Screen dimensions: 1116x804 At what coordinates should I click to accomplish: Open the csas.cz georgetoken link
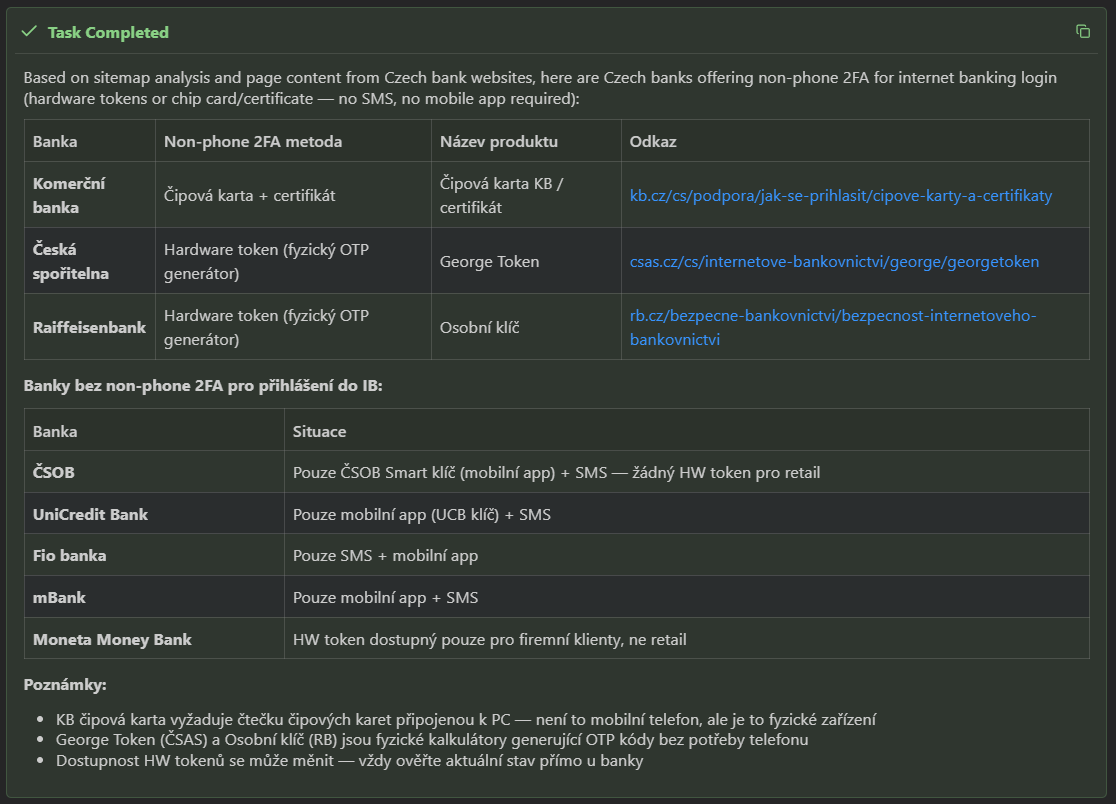(x=834, y=262)
